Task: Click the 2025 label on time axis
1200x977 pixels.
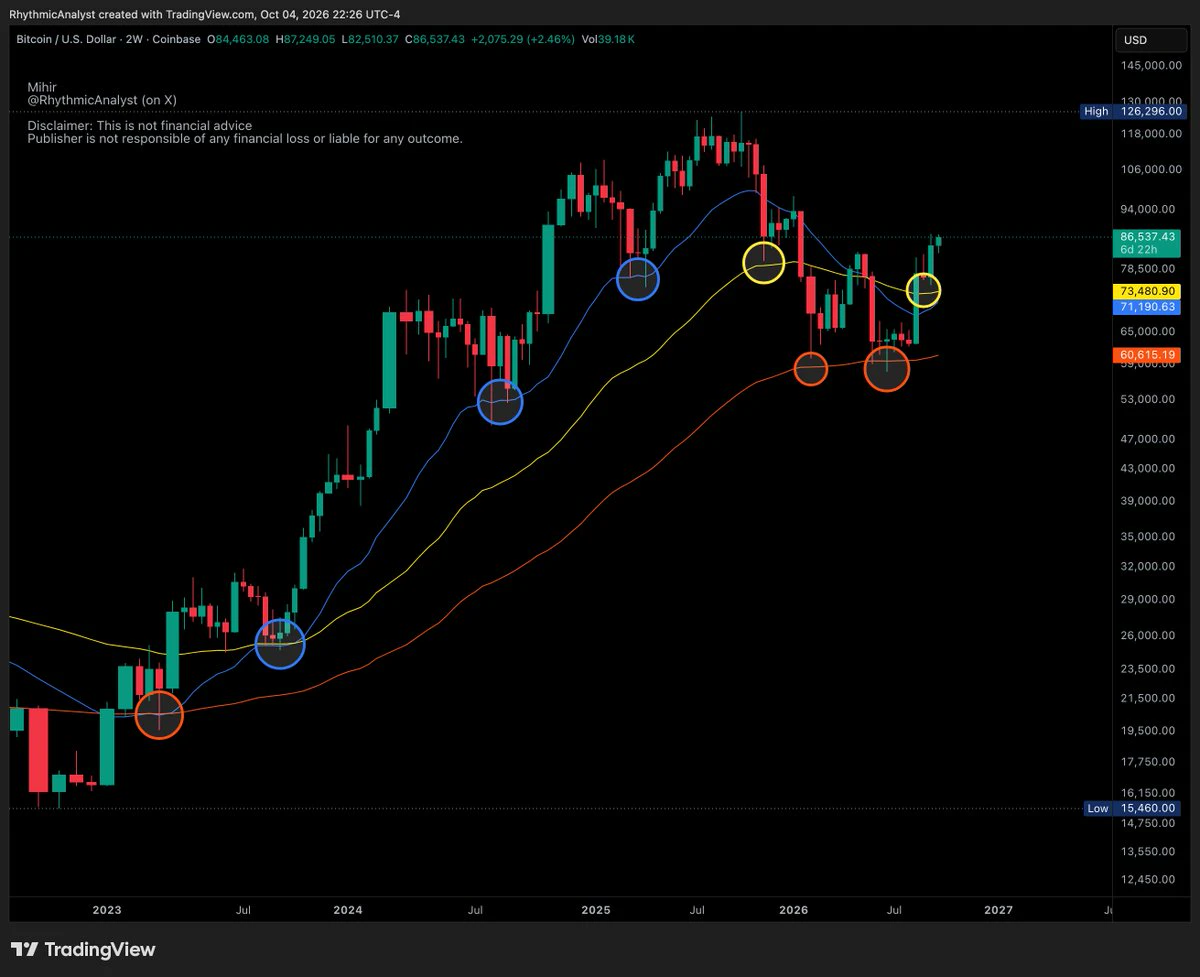Action: (595, 910)
